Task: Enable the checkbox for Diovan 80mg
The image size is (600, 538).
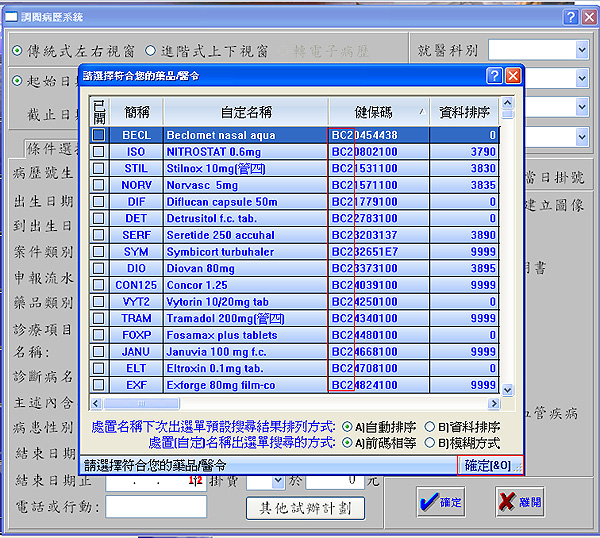Action: pos(98,268)
